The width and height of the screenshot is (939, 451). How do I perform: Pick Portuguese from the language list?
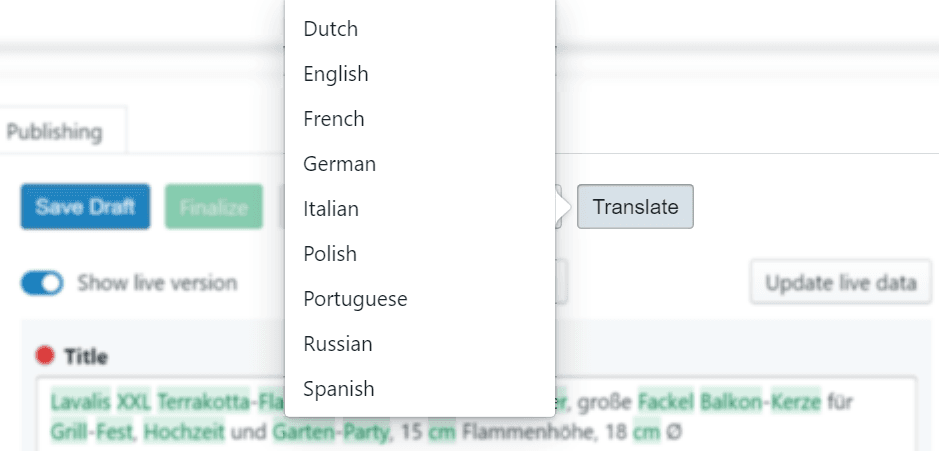pos(355,299)
